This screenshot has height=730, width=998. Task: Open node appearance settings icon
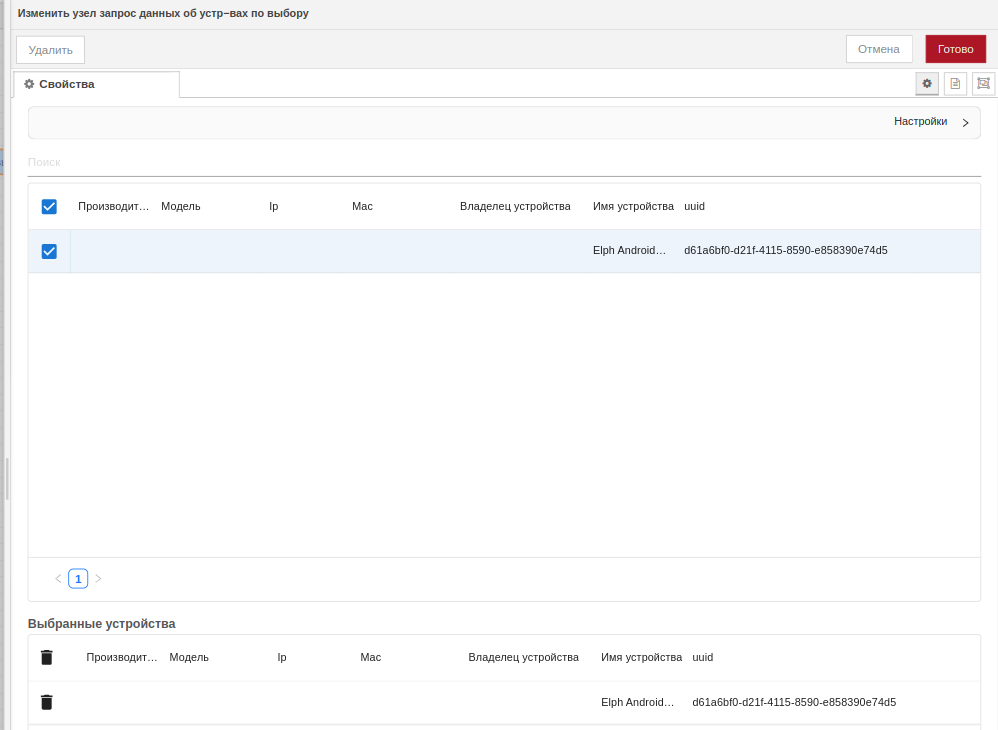pos(983,84)
